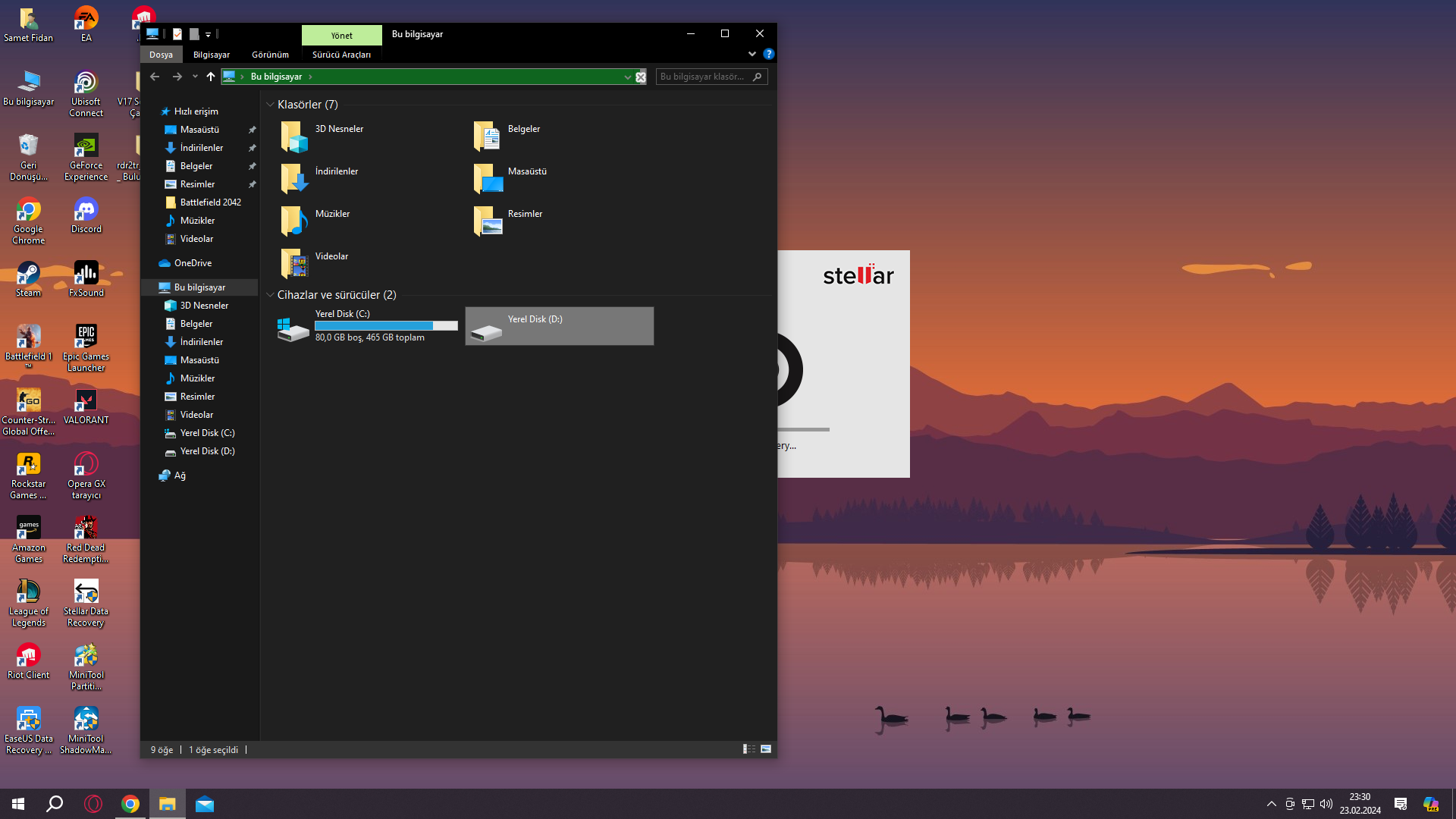
Task: Collapse the Cihazlar ve sürücüler group
Action: [270, 295]
